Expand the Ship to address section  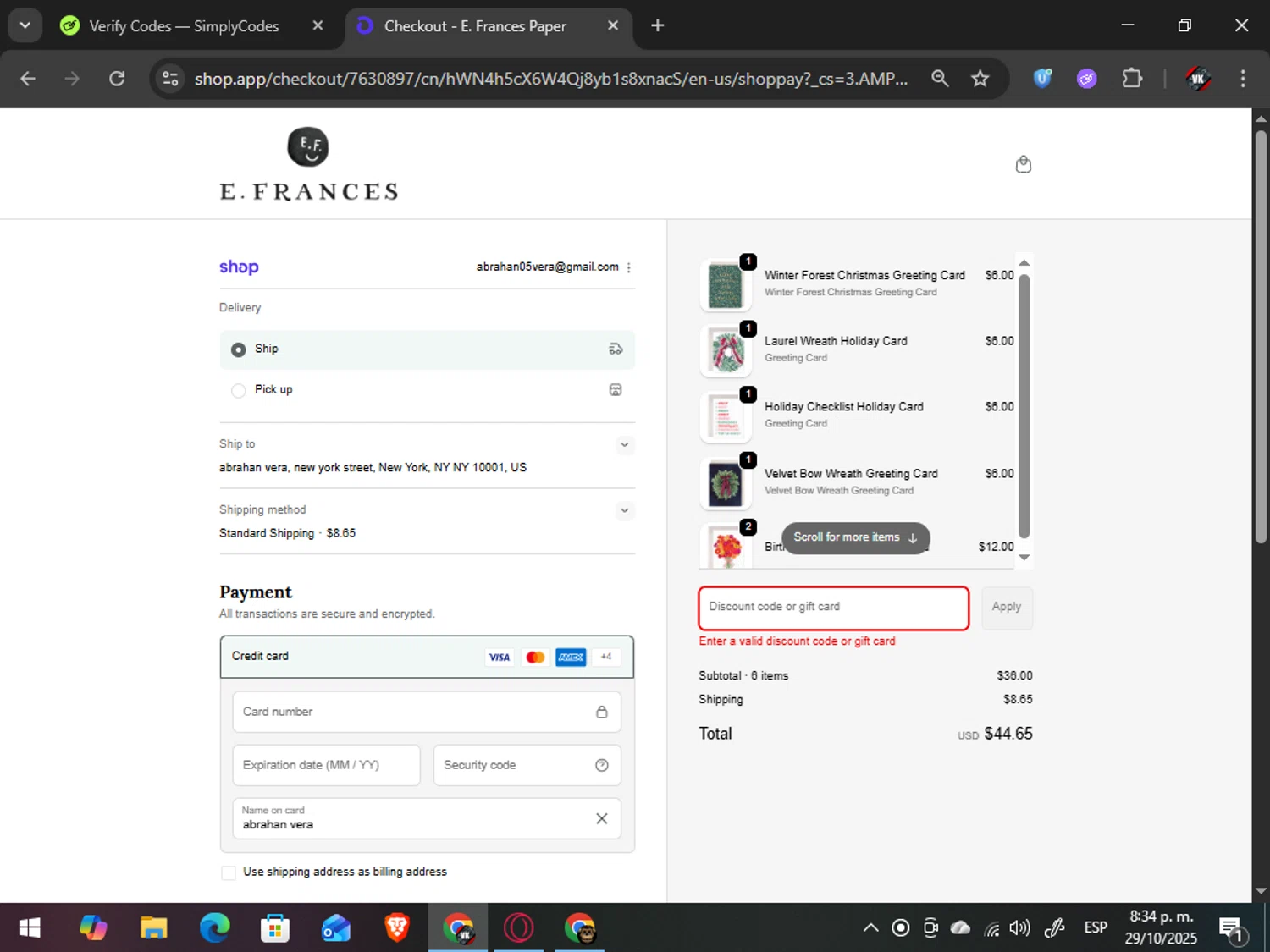tap(624, 444)
